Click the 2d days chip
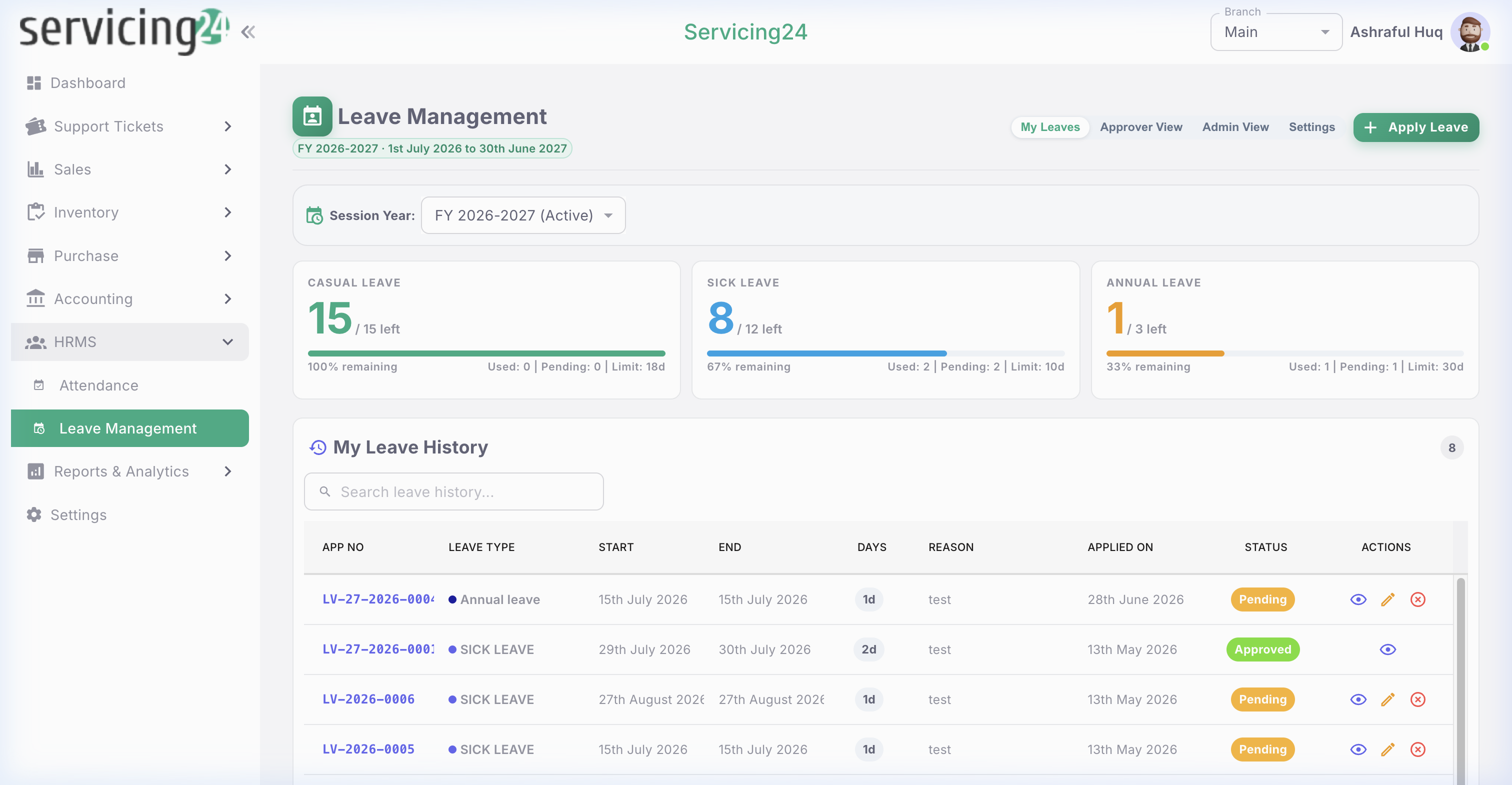 coord(869,649)
